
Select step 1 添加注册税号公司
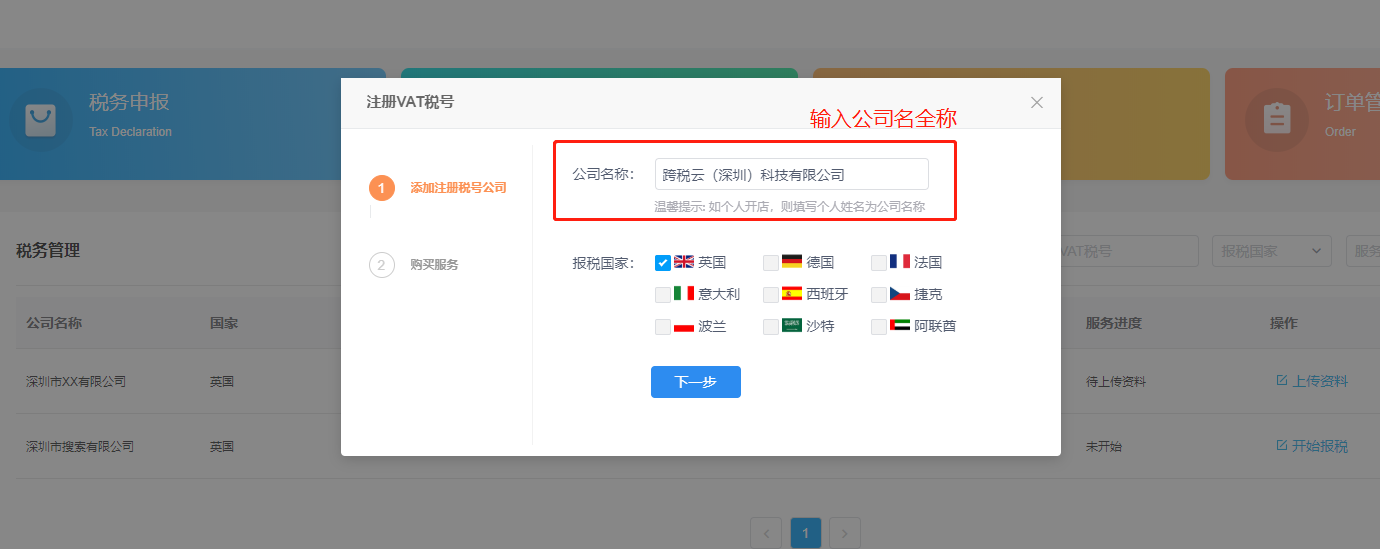click(x=438, y=188)
